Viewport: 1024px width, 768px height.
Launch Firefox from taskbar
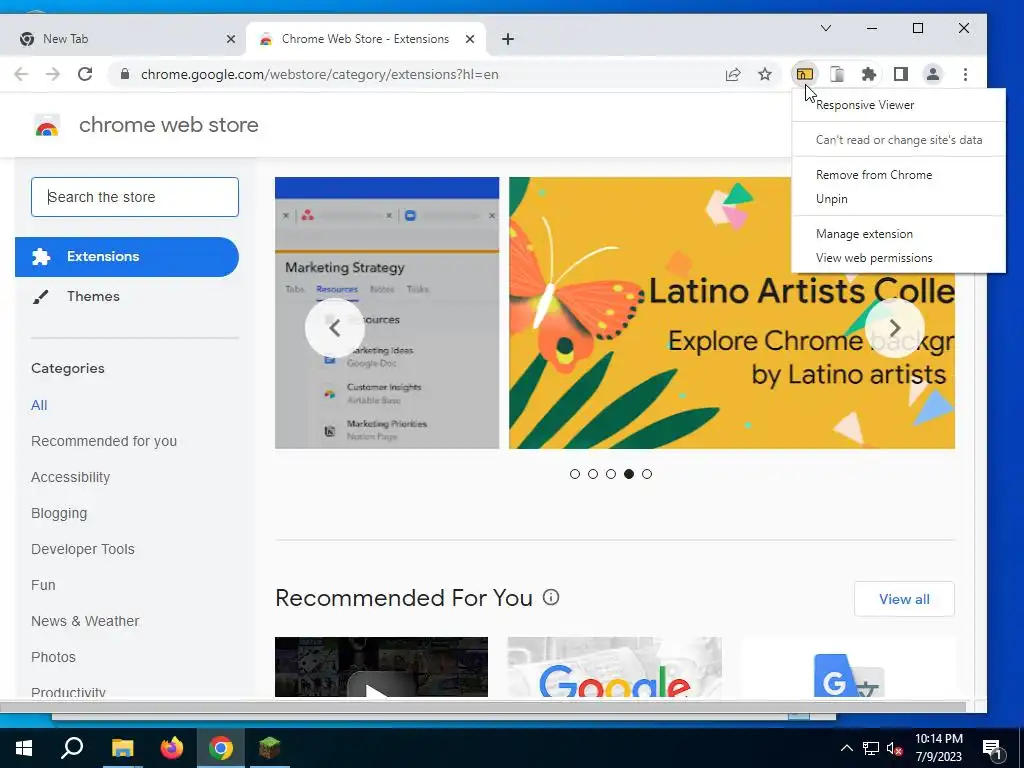click(x=172, y=748)
